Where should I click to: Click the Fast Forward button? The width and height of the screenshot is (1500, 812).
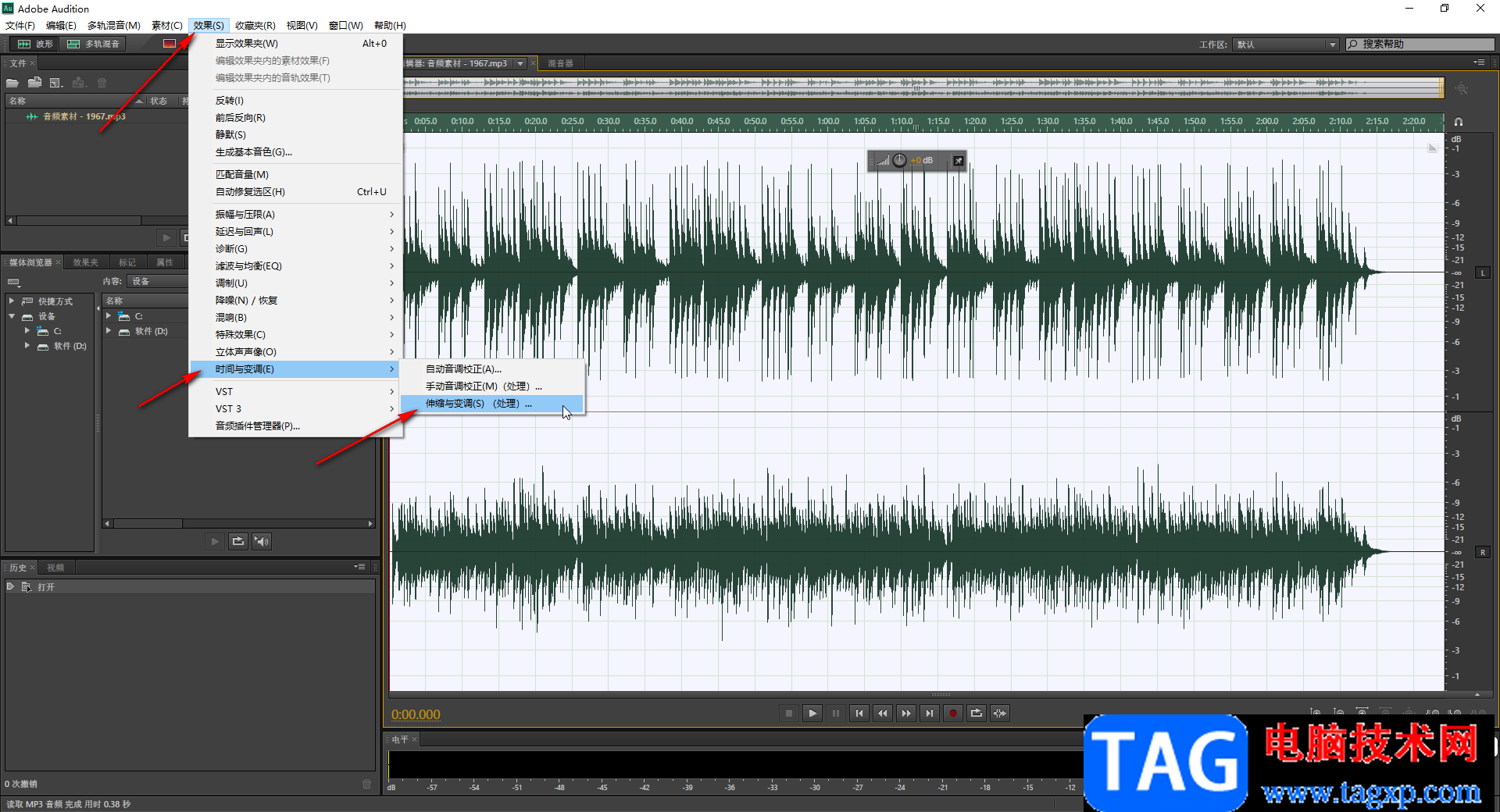coord(906,713)
